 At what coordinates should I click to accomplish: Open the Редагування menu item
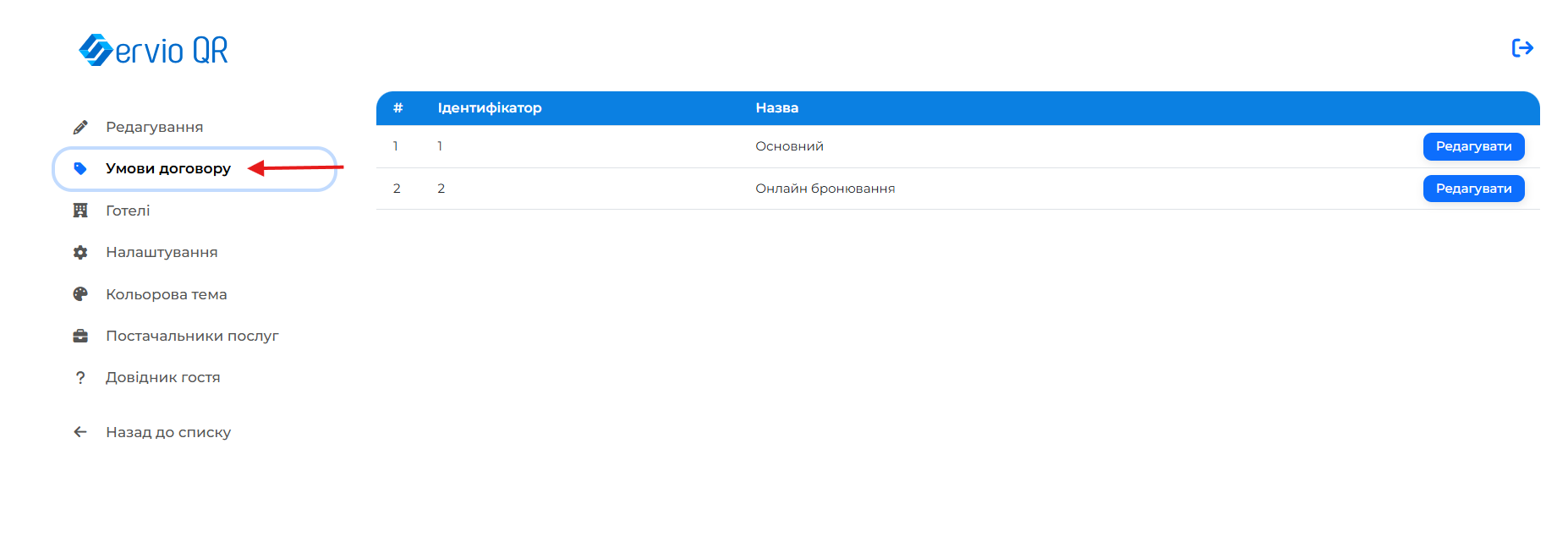154,127
